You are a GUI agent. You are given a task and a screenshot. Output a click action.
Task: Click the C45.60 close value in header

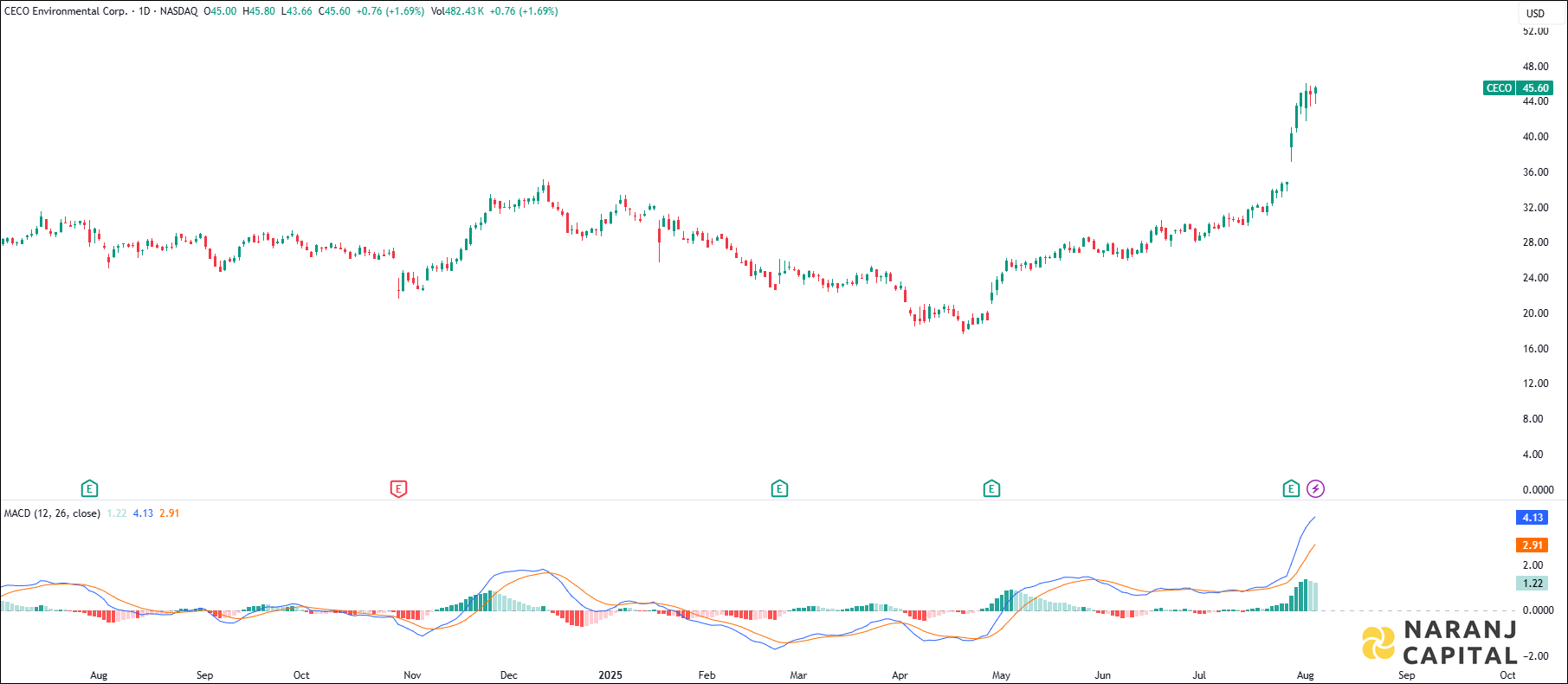coord(334,11)
